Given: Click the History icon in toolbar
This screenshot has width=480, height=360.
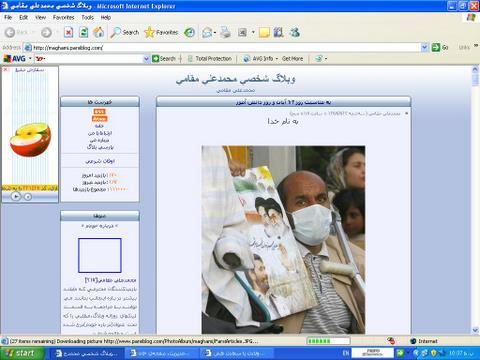Looking at the screenshot, I should (189, 32).
